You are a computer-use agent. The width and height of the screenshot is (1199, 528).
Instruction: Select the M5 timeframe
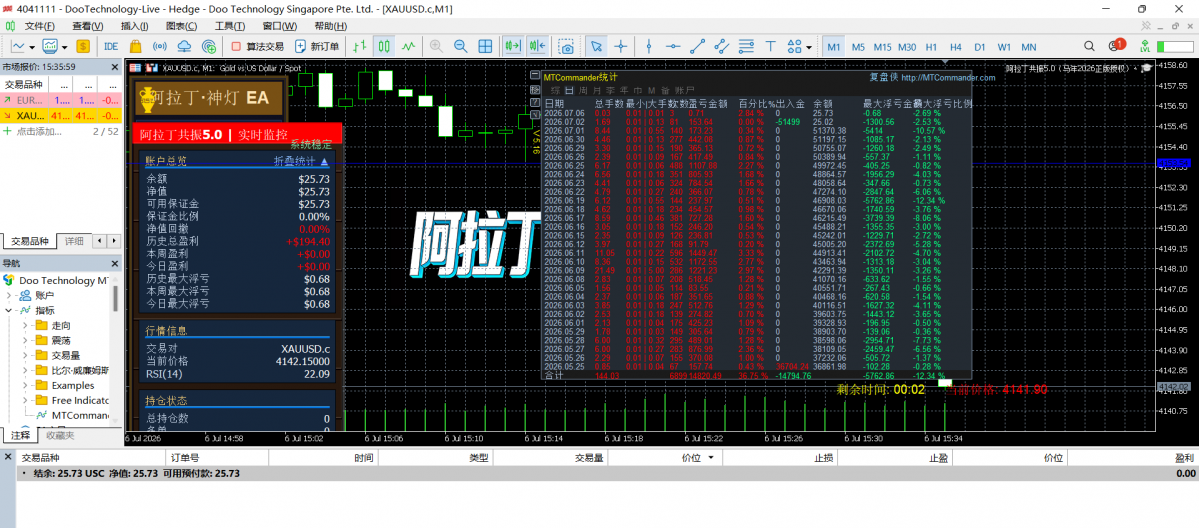click(859, 47)
